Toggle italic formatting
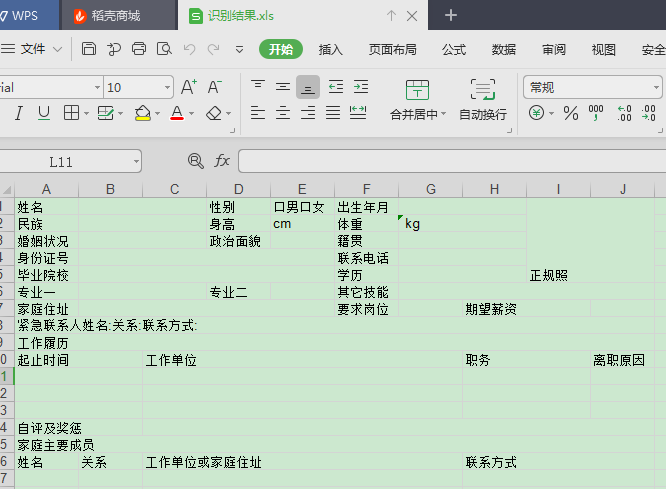This screenshot has height=489, width=666. (19, 113)
